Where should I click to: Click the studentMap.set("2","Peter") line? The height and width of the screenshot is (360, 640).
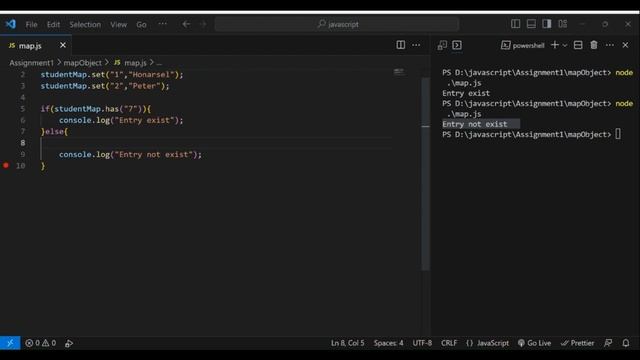pyautogui.click(x=104, y=86)
